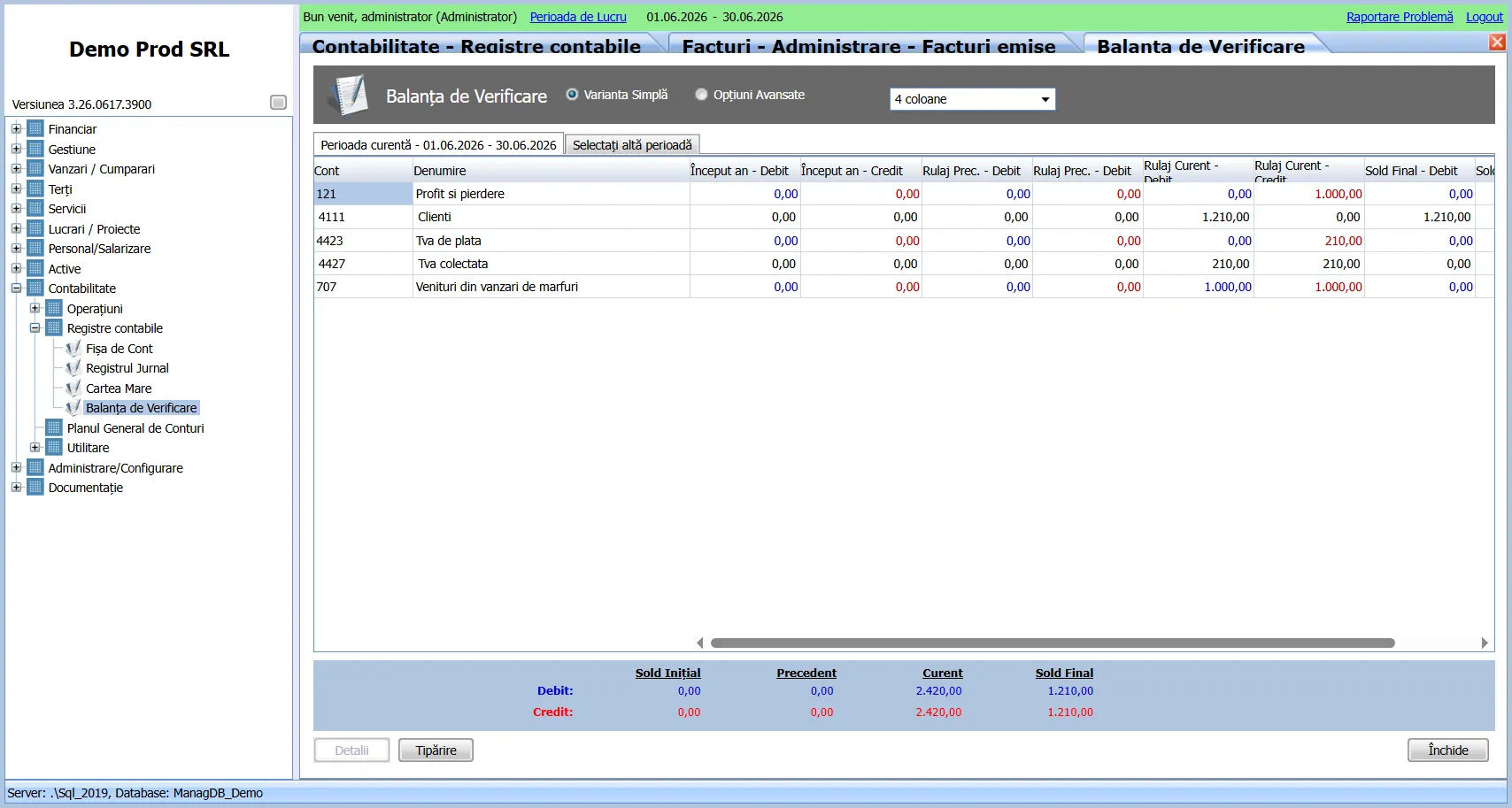
Task: Click the Fișa de Cont pen icon
Action: [73, 348]
